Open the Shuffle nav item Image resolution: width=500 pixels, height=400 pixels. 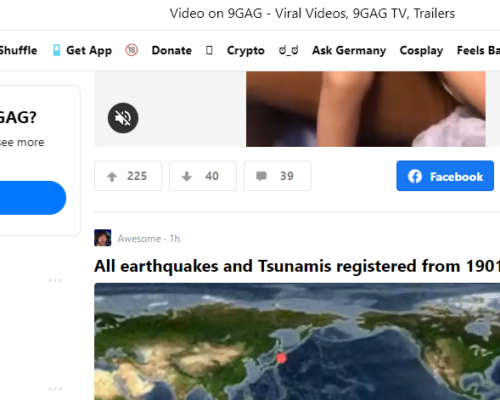click(18, 50)
